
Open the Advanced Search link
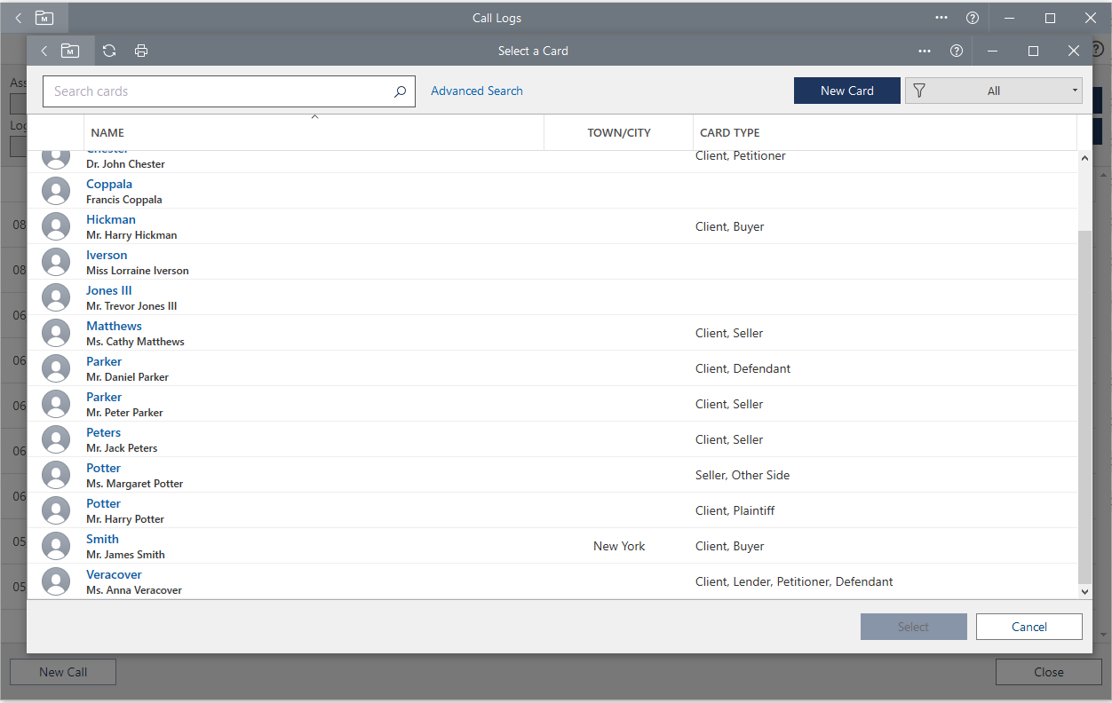pyautogui.click(x=477, y=91)
